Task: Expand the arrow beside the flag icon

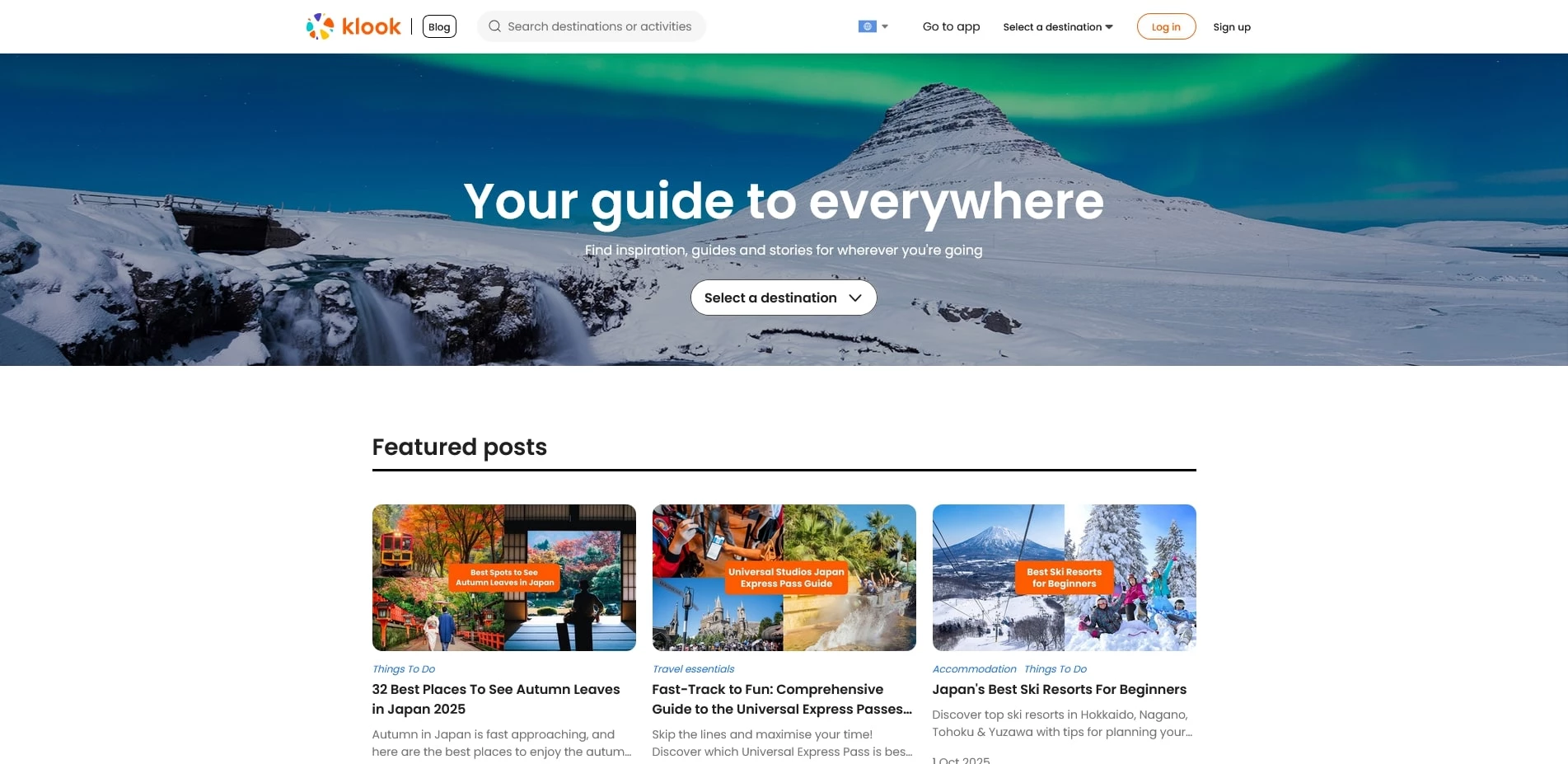Action: 885,26
